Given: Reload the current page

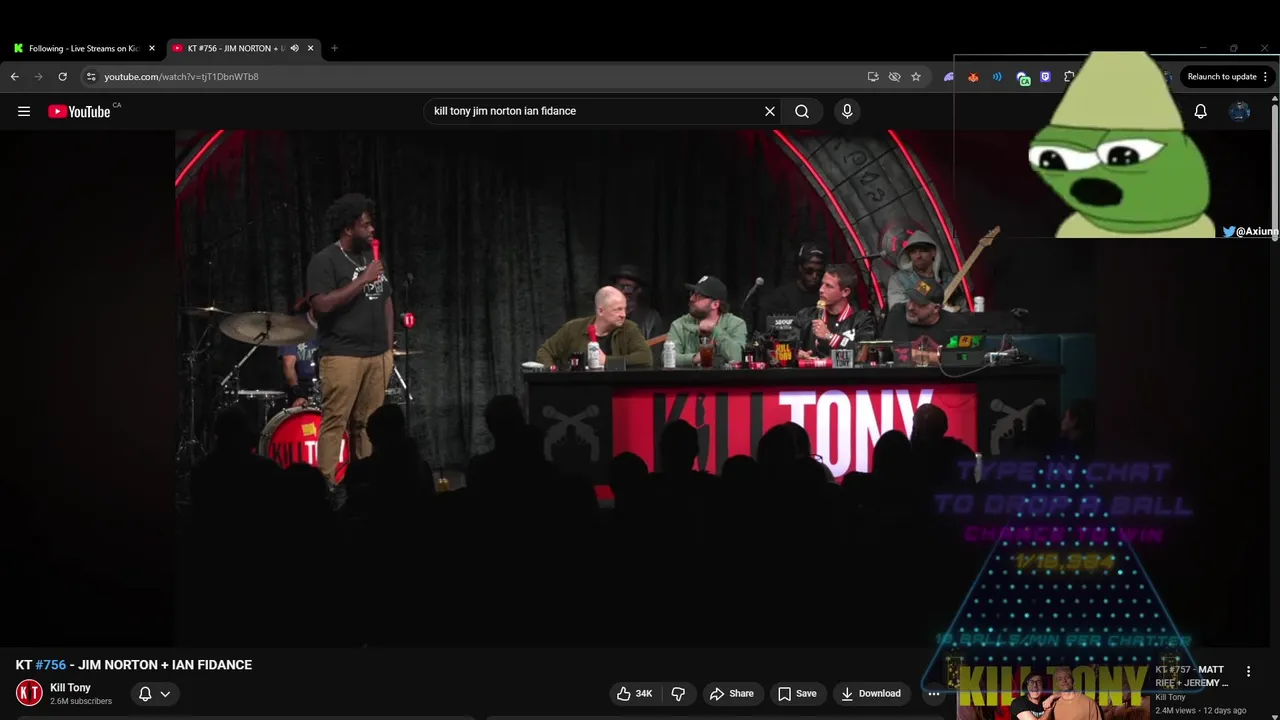Looking at the screenshot, I should tap(62, 76).
